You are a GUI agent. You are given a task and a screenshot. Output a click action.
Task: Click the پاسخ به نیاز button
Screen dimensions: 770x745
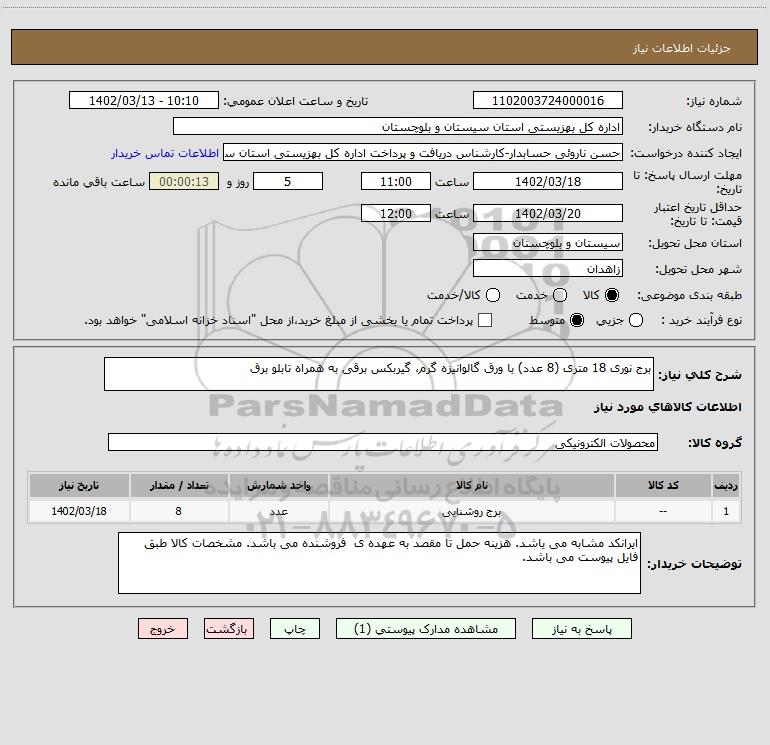pyautogui.click(x=581, y=629)
